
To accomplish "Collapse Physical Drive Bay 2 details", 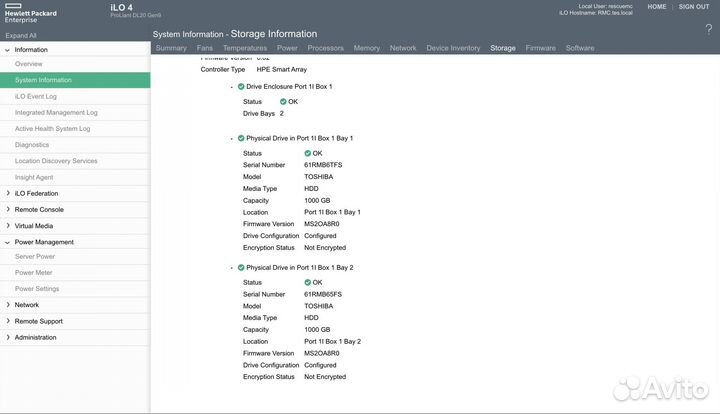I will [x=231, y=268].
